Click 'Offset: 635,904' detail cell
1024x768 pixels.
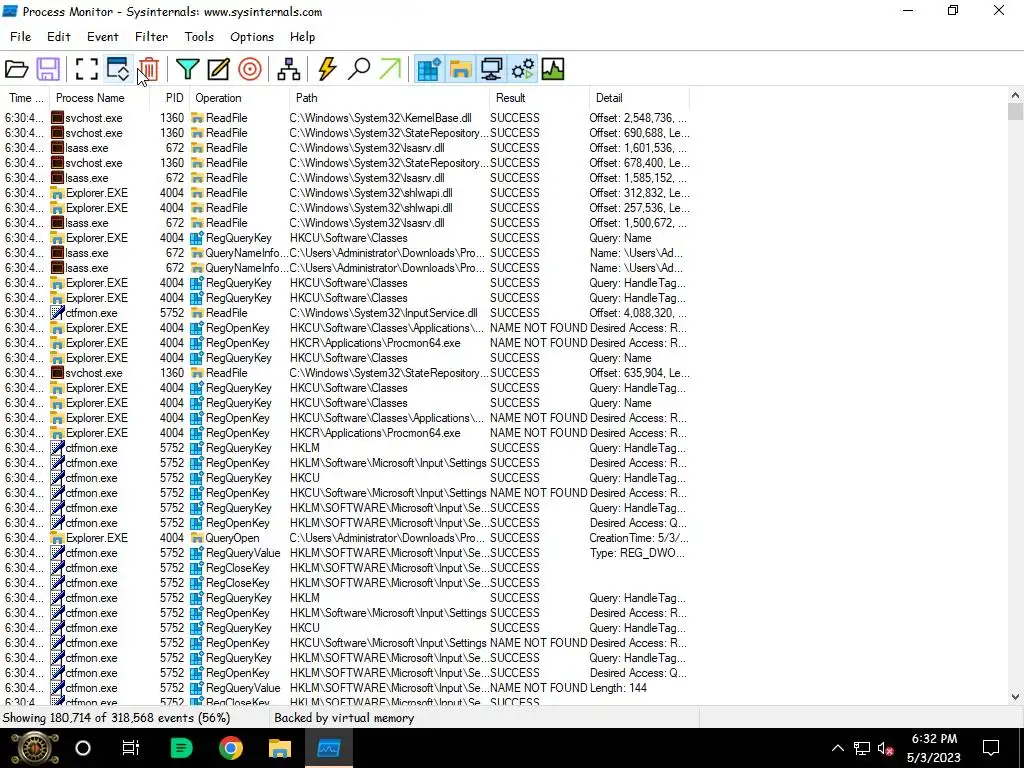pyautogui.click(x=639, y=373)
